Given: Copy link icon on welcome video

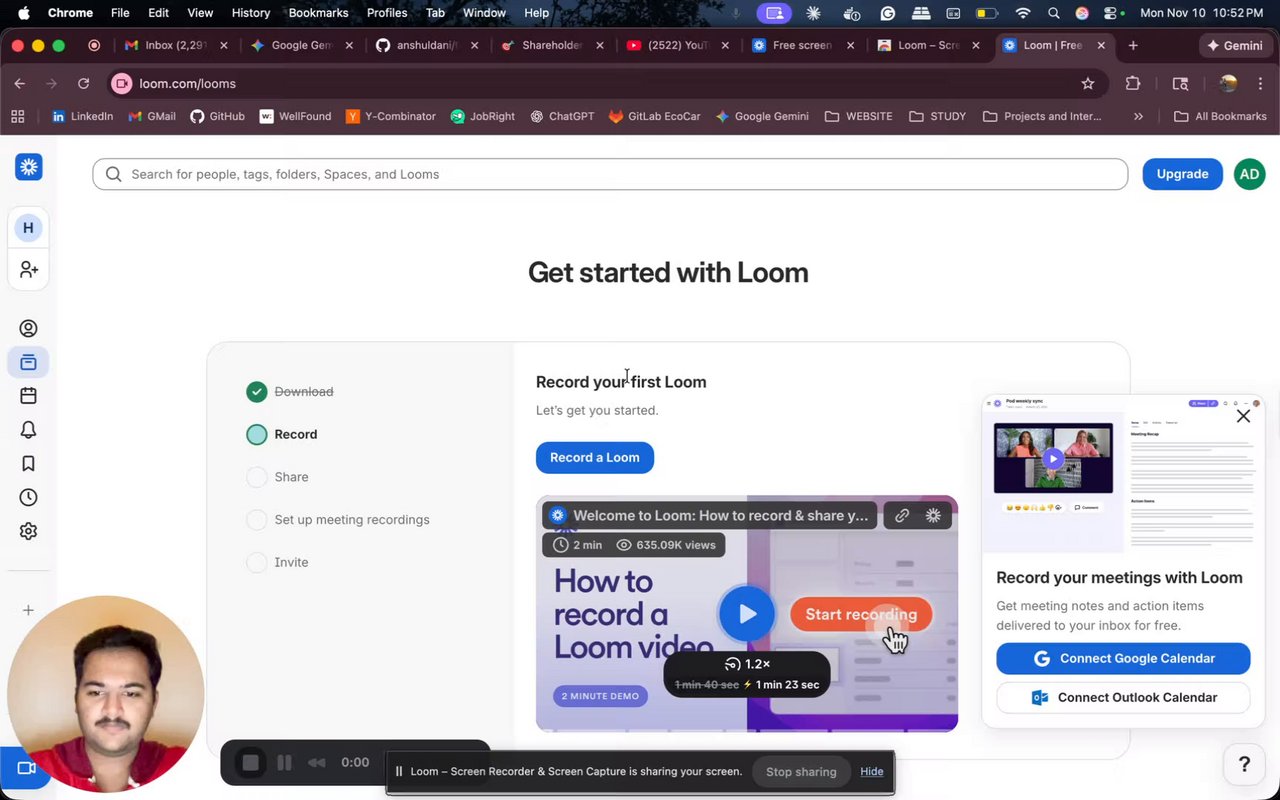Looking at the screenshot, I should pyautogui.click(x=902, y=515).
